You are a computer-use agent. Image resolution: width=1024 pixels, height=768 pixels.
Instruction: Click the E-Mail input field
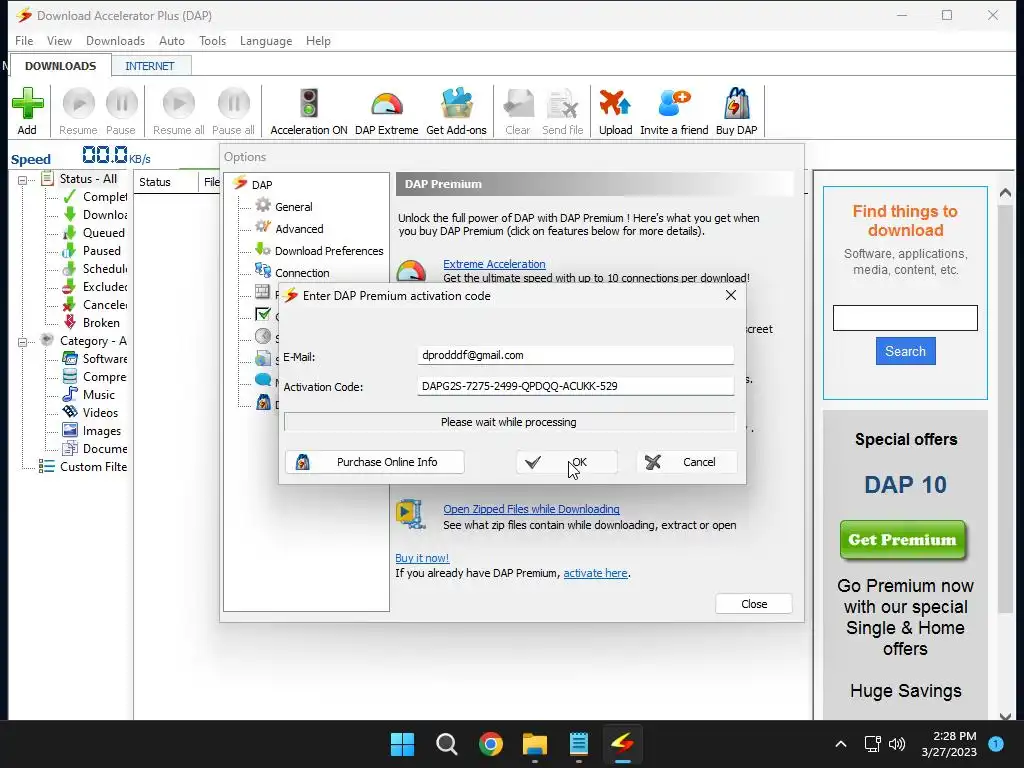(x=575, y=355)
